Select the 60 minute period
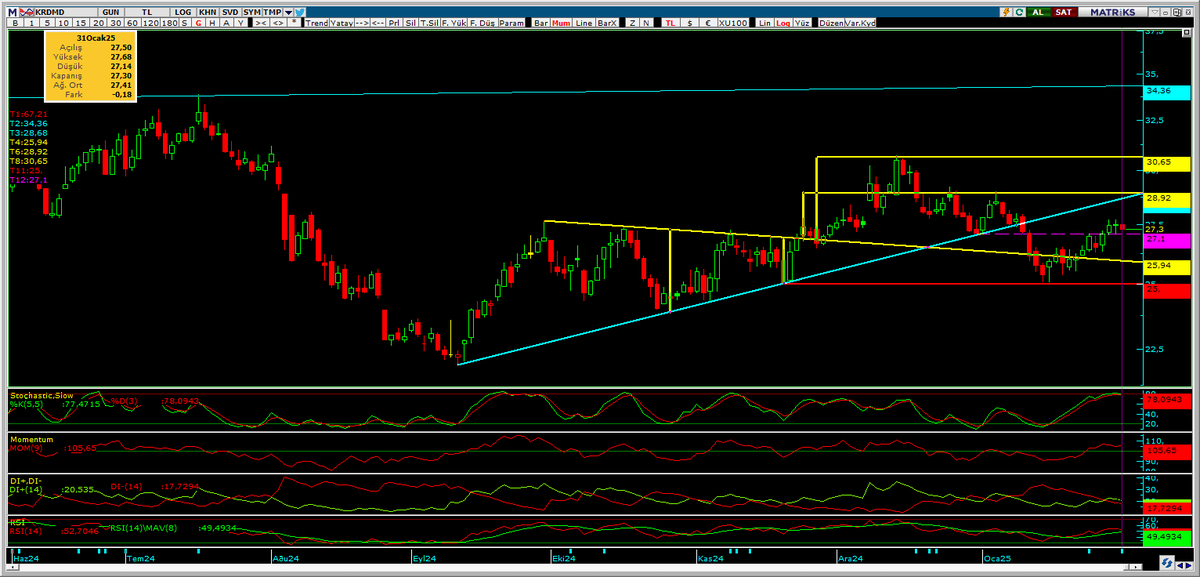 132,22
